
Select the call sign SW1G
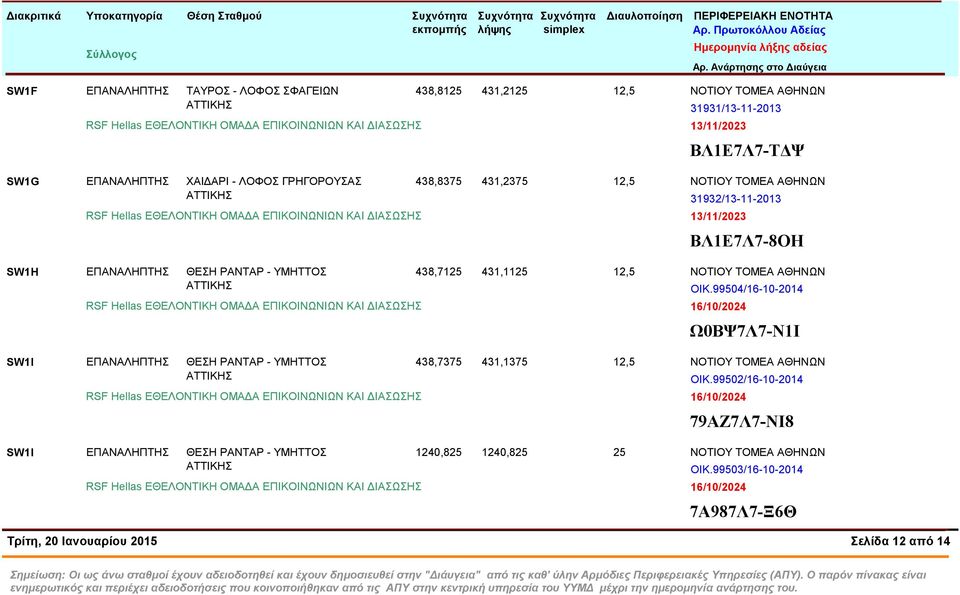[23, 182]
